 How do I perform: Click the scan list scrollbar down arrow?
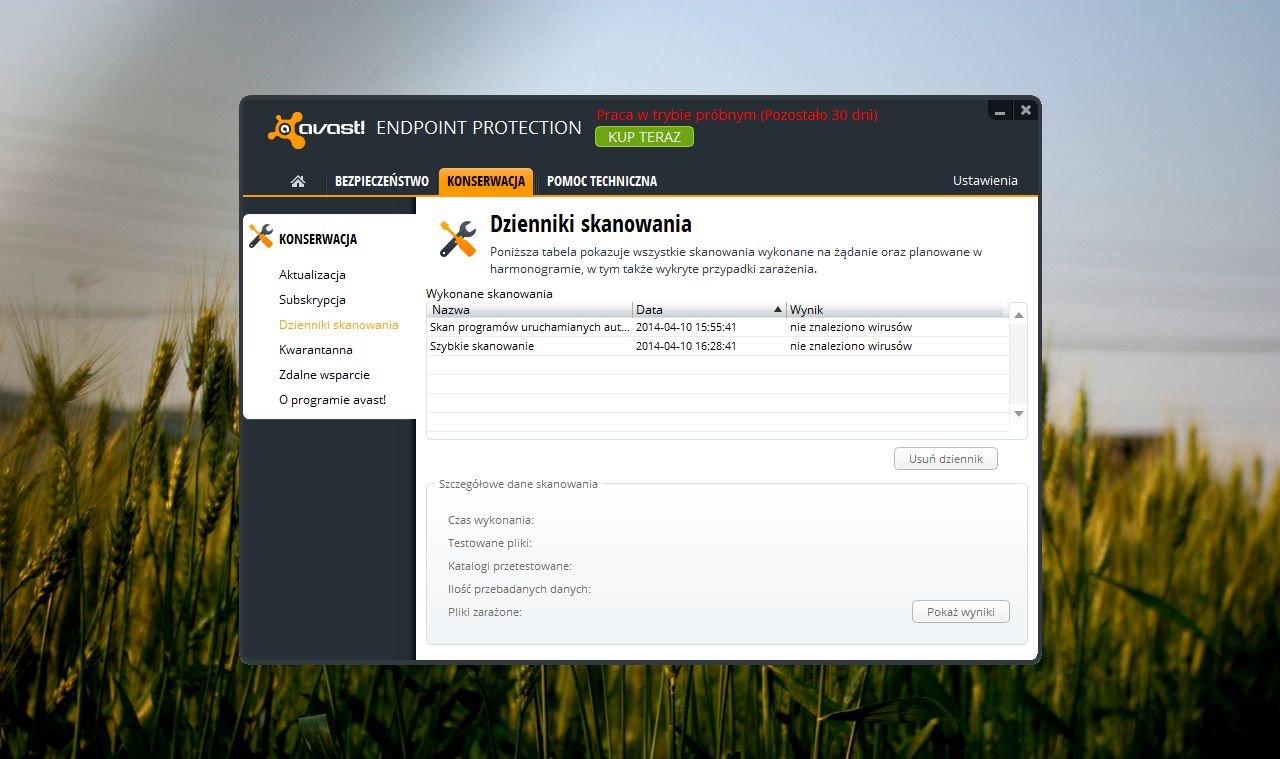1019,413
